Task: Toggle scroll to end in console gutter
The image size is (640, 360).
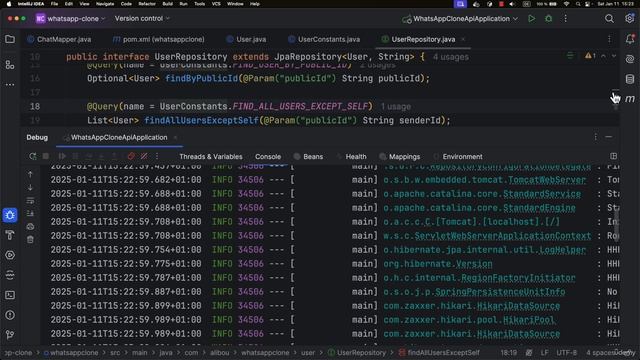Action: 30,213
